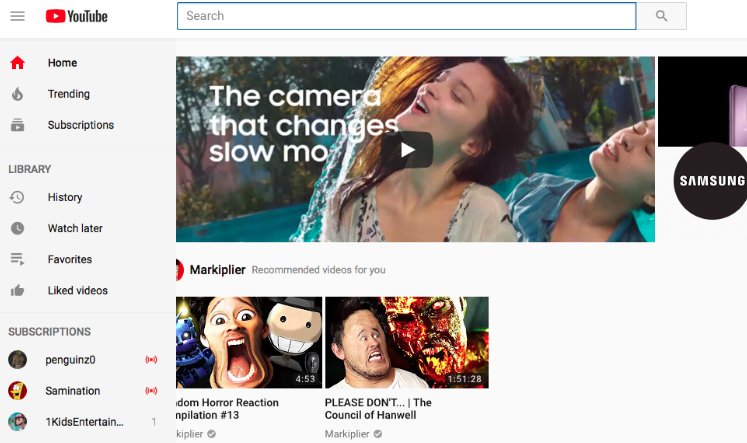Click the 1:51:28 duration badge
The height and width of the screenshot is (443, 747).
click(x=464, y=379)
